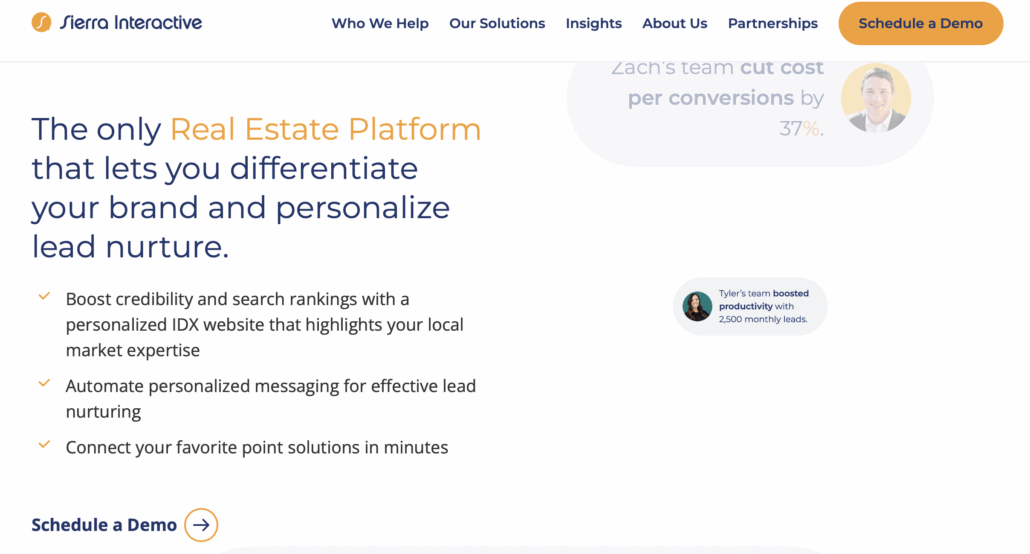Click the 37% figure in Zach's testimonial
Image resolution: width=1030 pixels, height=554 pixels.
799,128
